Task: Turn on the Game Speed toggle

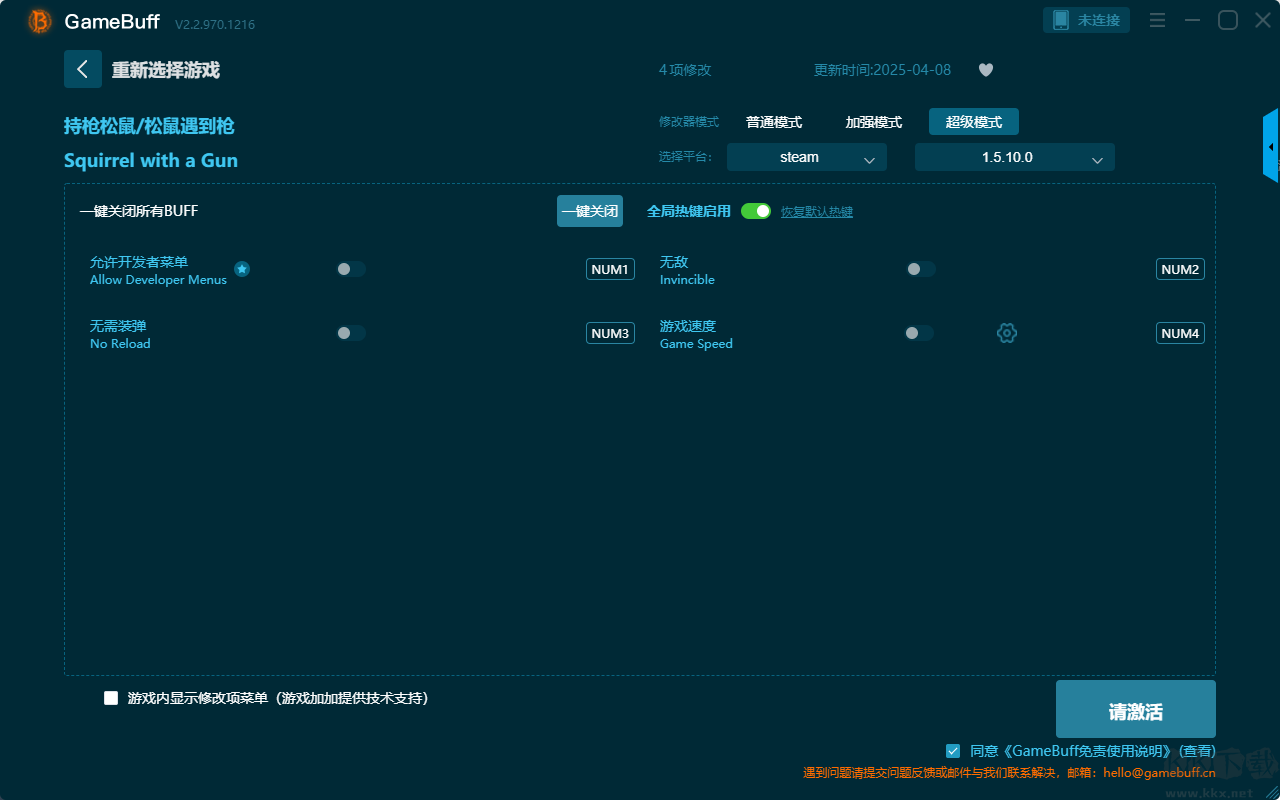Action: click(919, 333)
